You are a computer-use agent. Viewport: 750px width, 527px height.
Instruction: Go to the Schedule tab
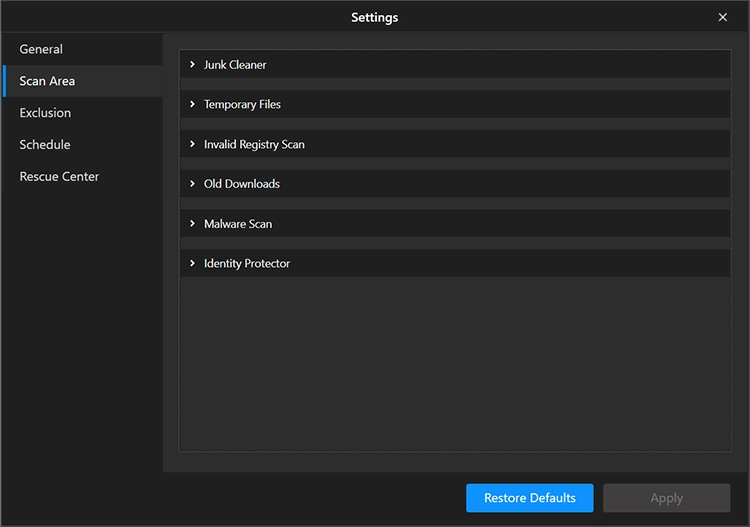click(45, 145)
